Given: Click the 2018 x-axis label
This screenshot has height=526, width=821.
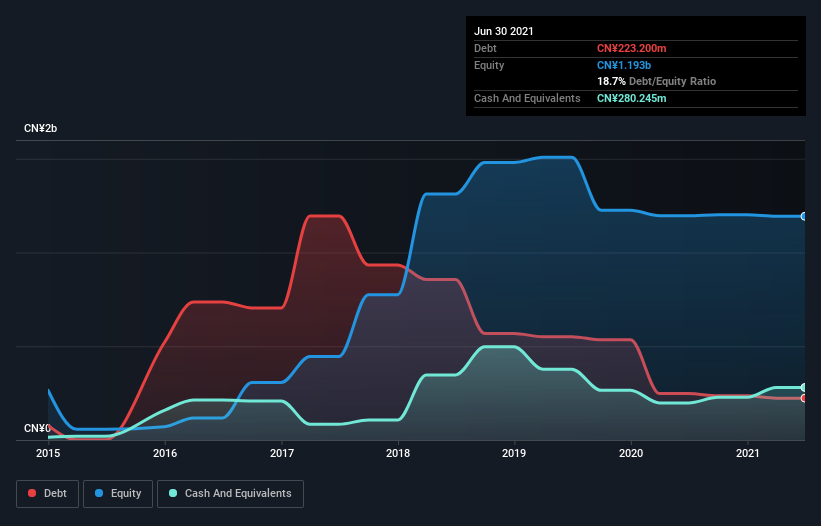Looking at the screenshot, I should click(x=398, y=453).
